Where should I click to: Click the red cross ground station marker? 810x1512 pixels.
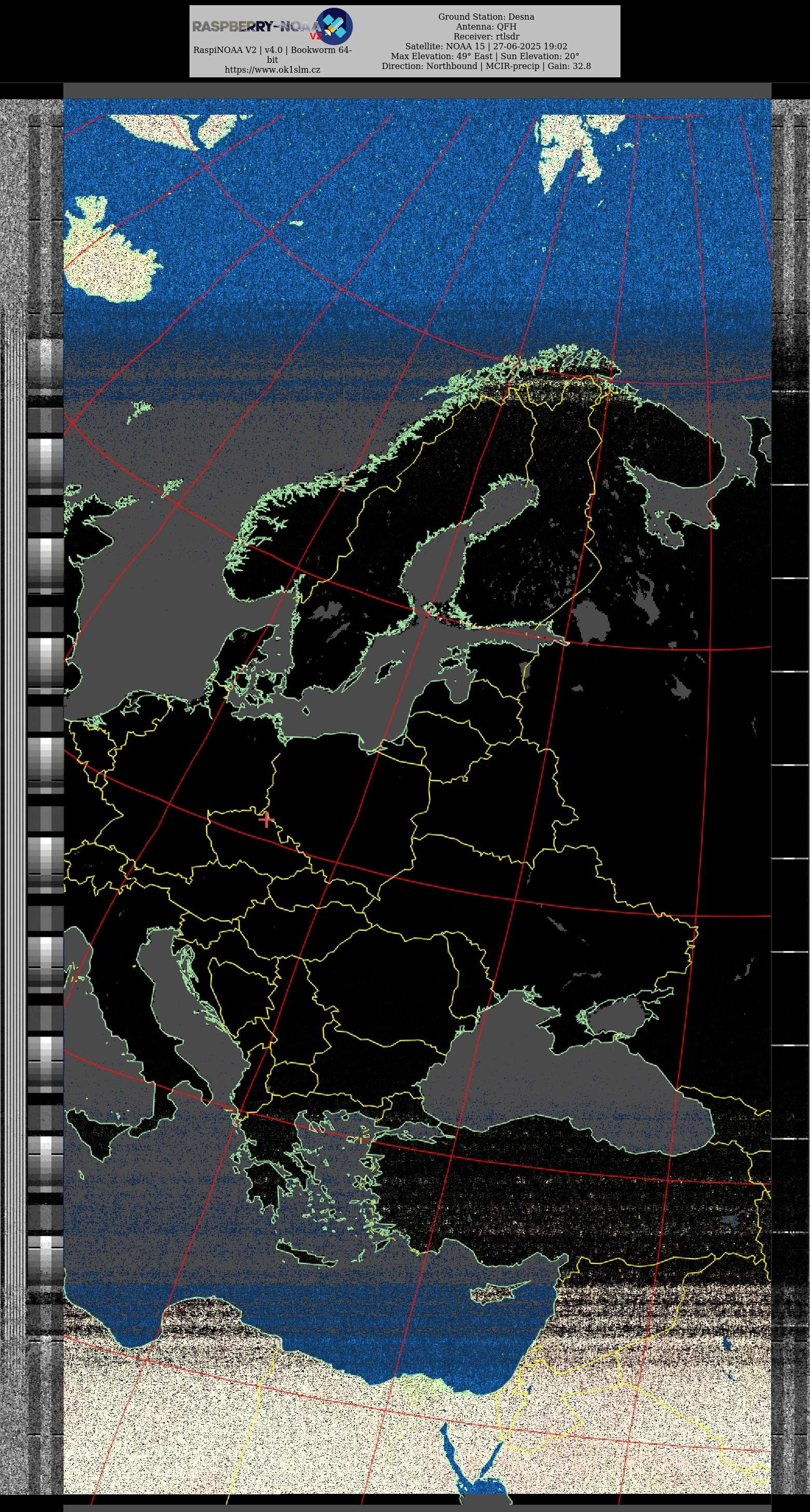pos(266,820)
